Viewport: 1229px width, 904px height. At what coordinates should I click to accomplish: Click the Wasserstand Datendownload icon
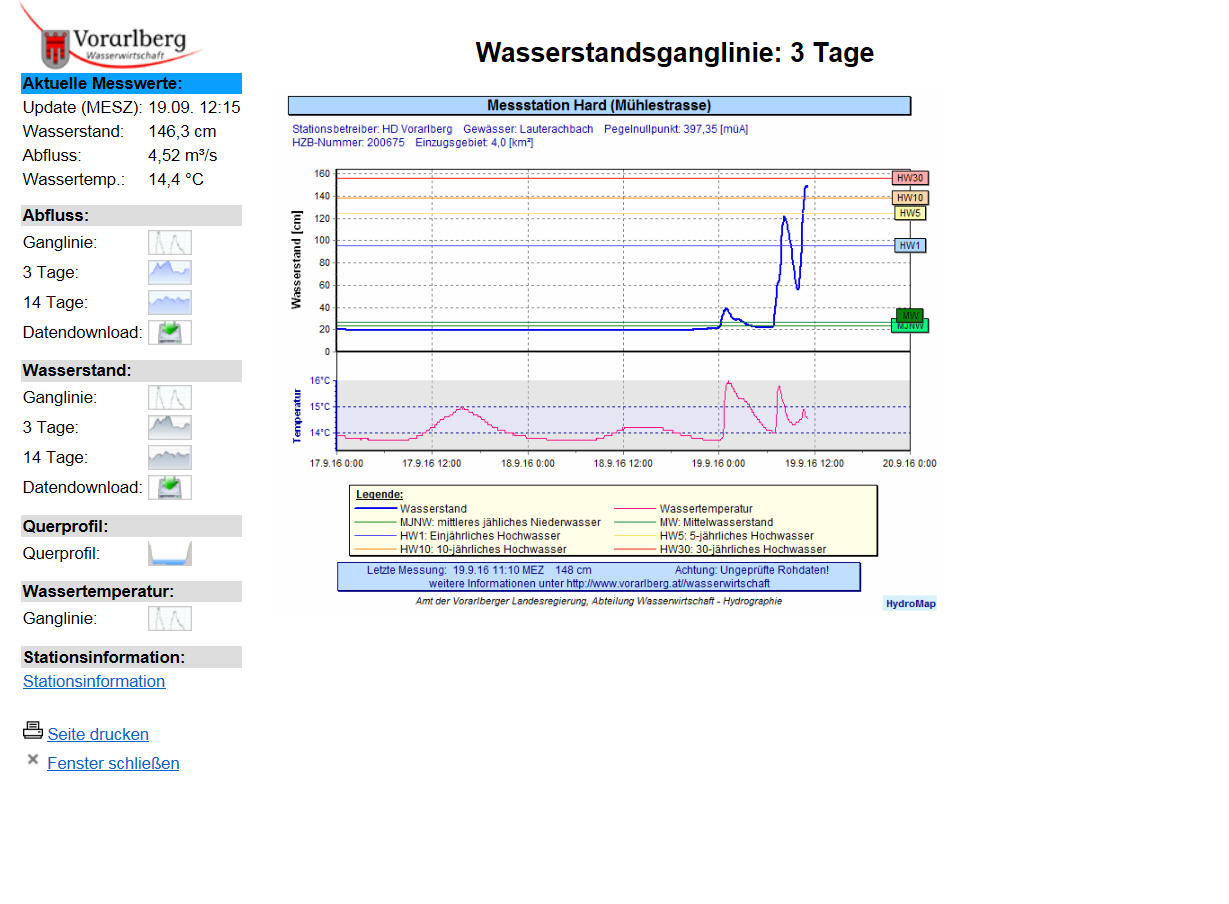tap(170, 487)
